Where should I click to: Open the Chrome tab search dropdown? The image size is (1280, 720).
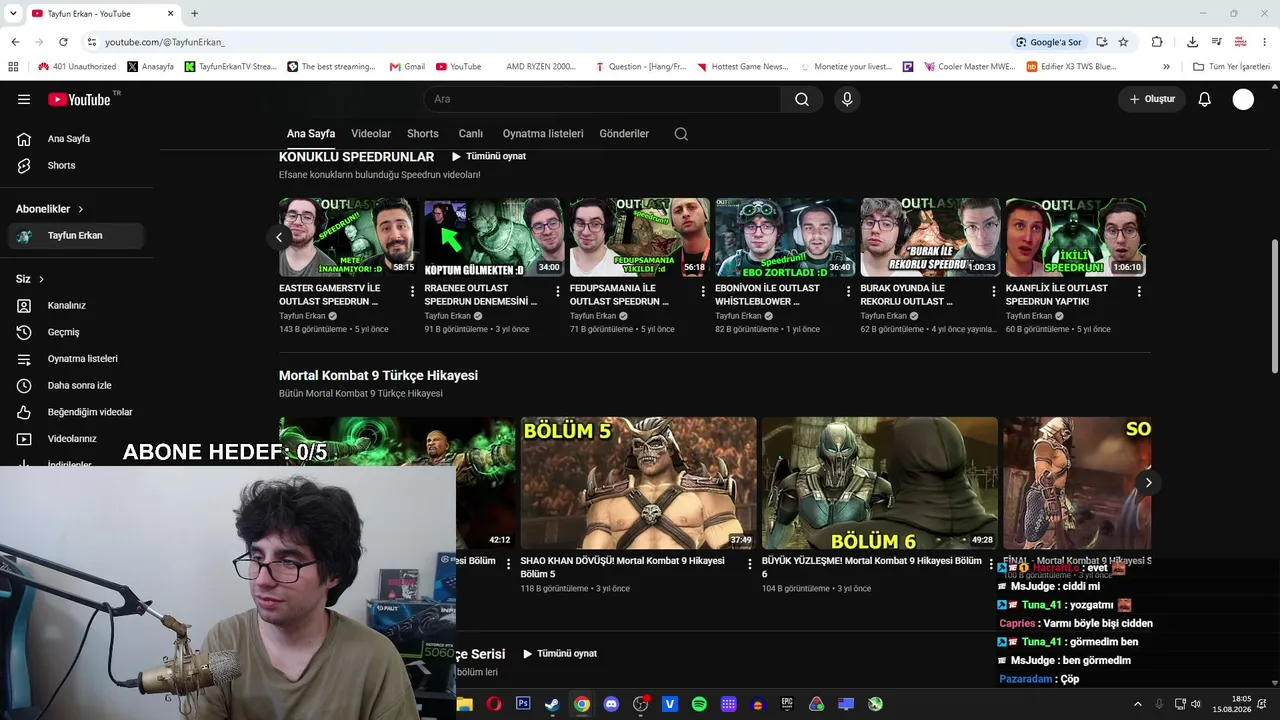pyautogui.click(x=12, y=13)
